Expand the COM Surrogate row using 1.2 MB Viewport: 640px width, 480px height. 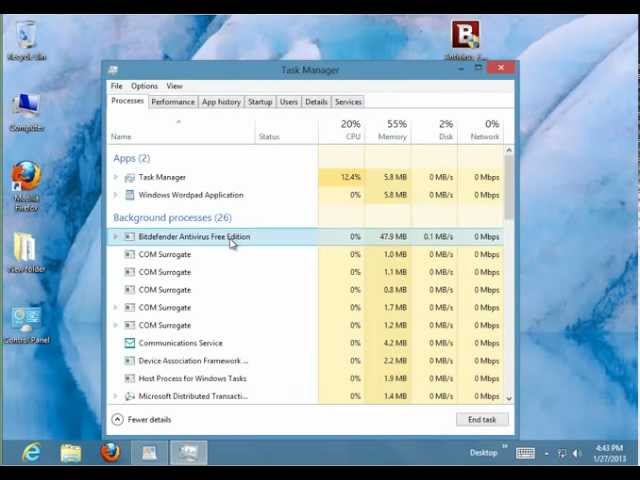pyautogui.click(x=116, y=325)
